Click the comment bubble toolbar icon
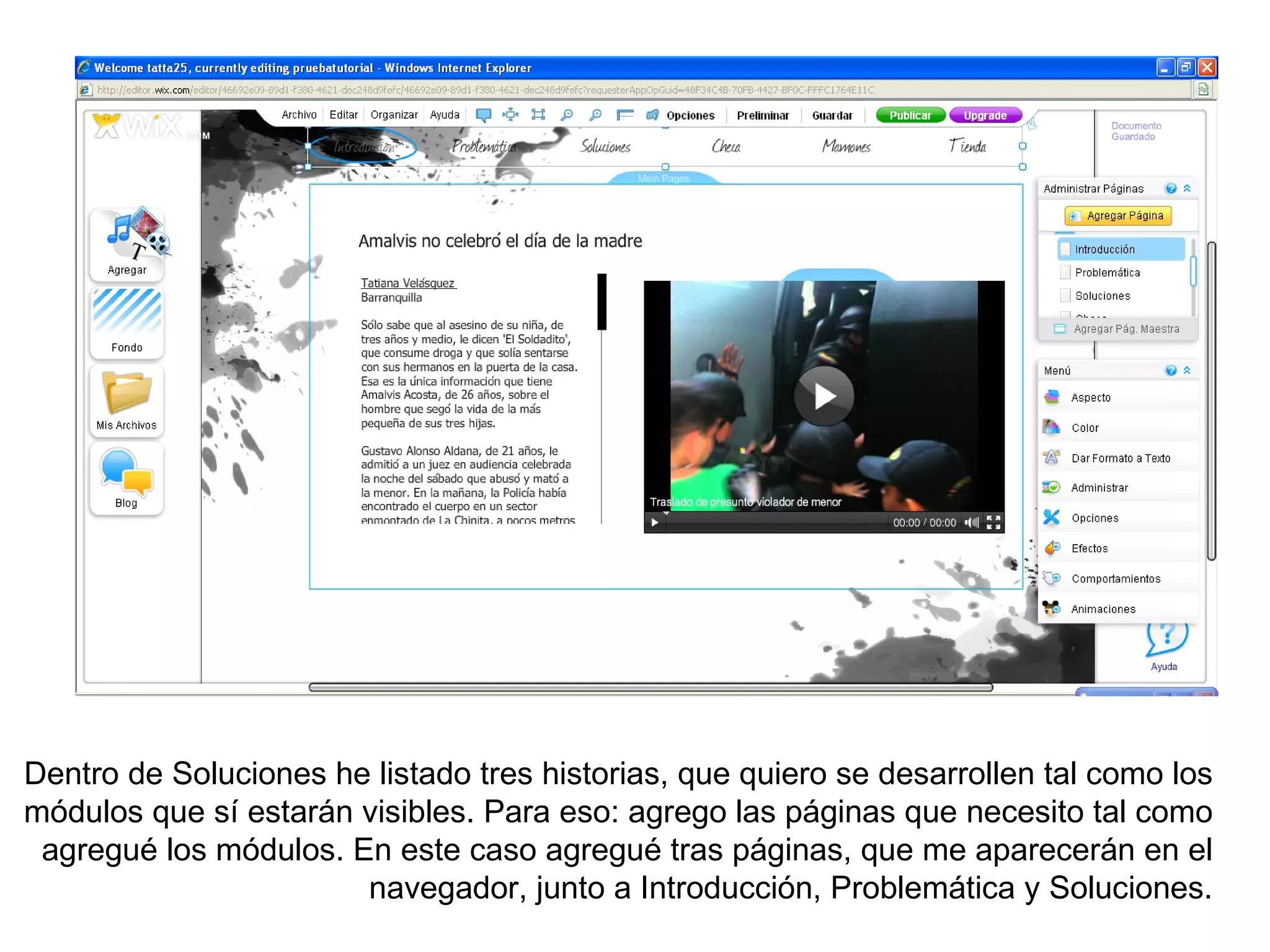1270x952 pixels. (483, 115)
